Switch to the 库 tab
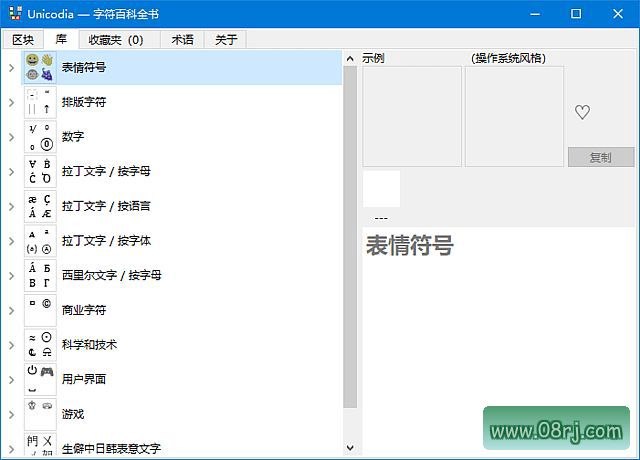 click(61, 39)
